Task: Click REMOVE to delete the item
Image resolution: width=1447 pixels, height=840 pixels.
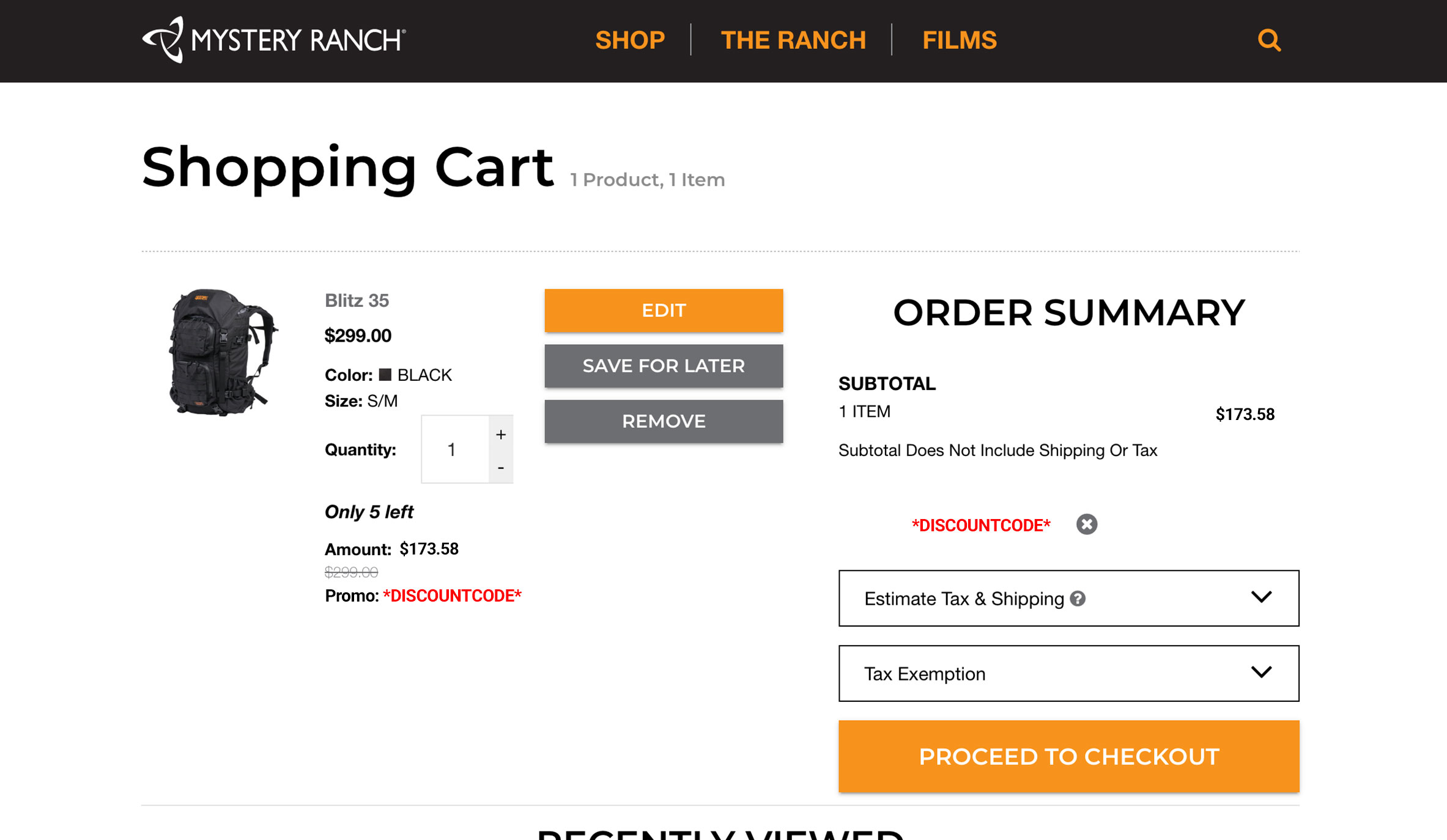Action: click(x=664, y=421)
